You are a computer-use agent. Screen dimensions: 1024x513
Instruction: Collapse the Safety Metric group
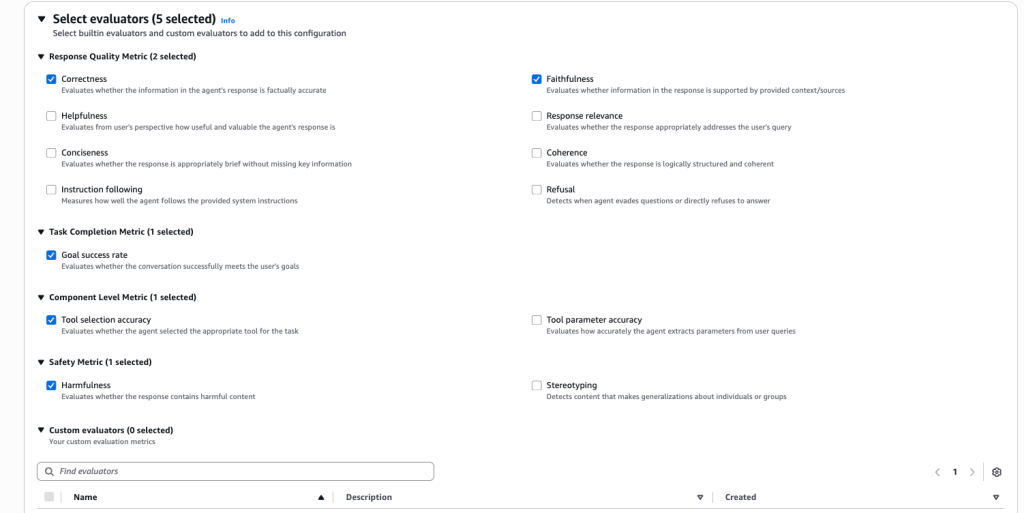pyautogui.click(x=41, y=362)
